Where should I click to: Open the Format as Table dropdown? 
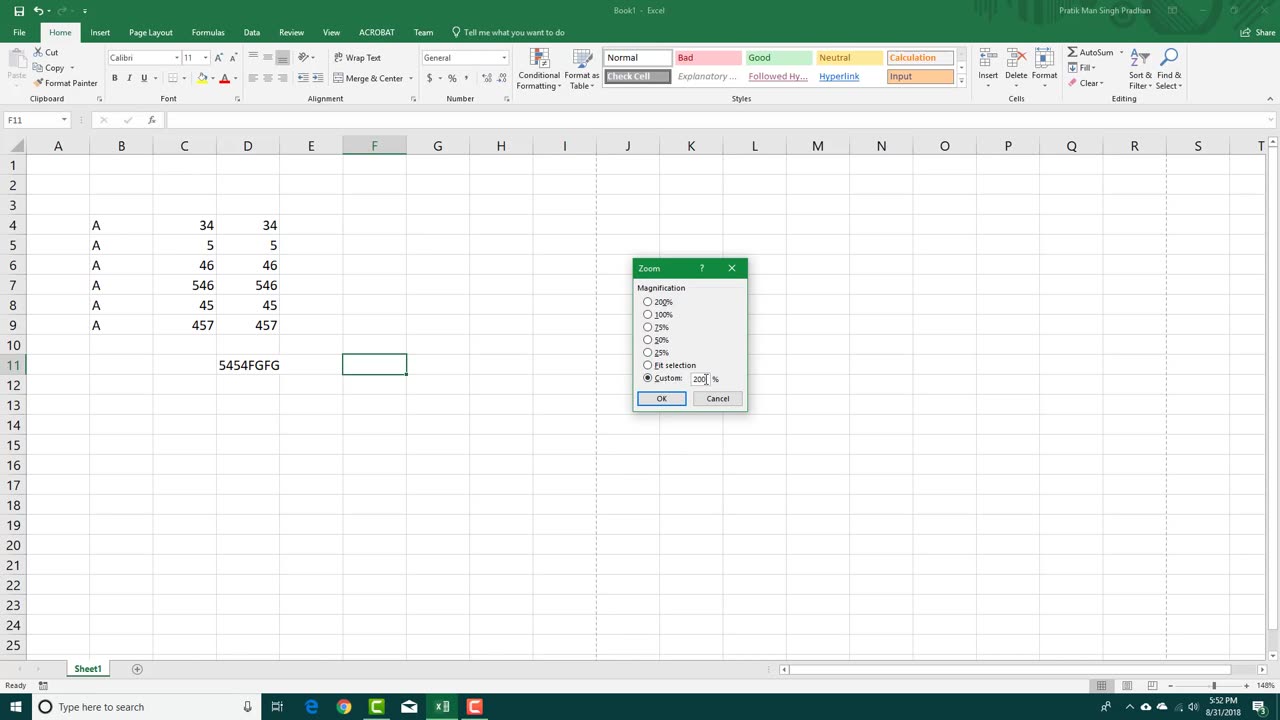(581, 69)
